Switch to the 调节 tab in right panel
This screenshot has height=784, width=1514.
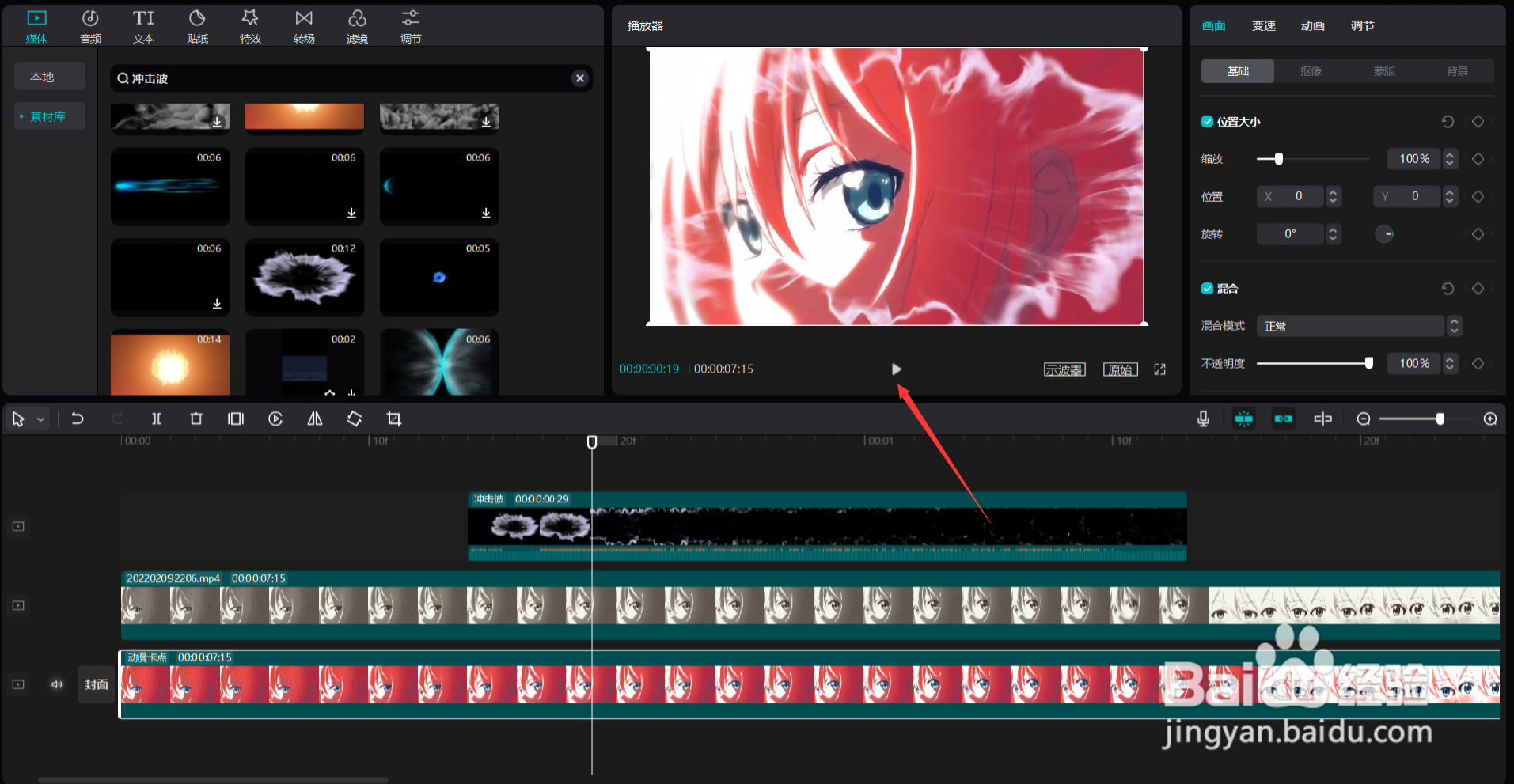pyautogui.click(x=1362, y=25)
